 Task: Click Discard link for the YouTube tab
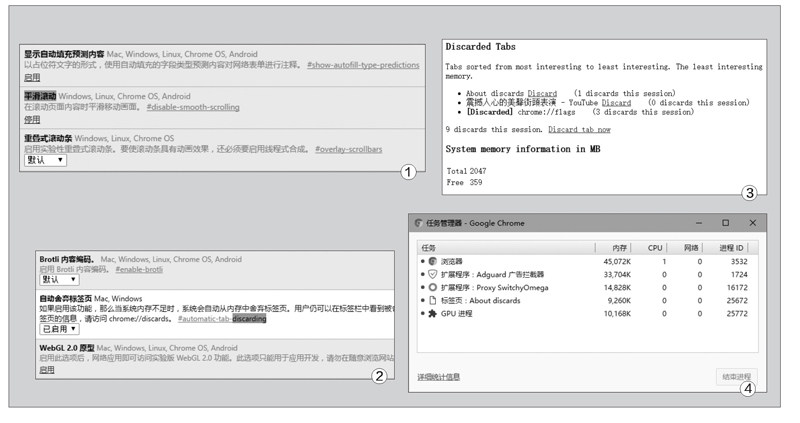coord(616,103)
